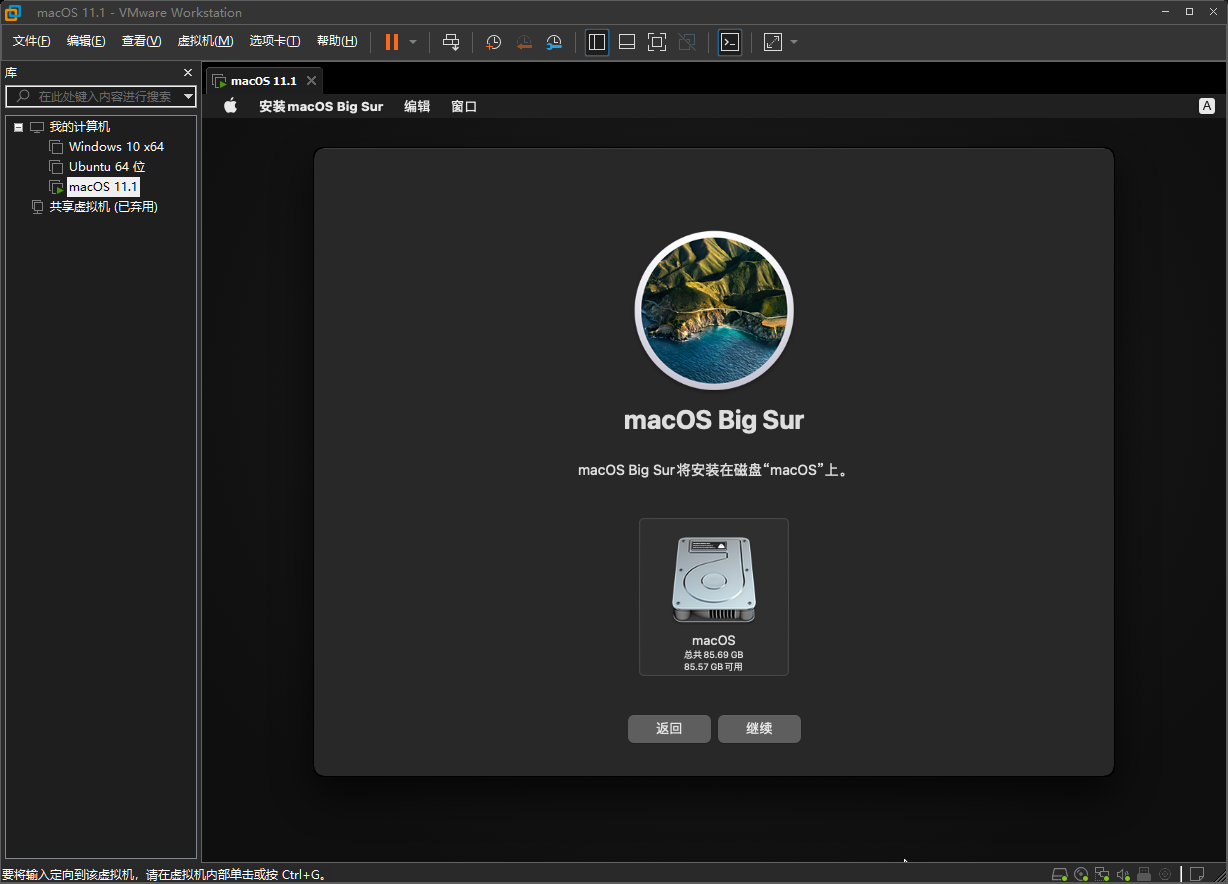The width and height of the screenshot is (1228, 884).
Task: Open the guest 编辑 menu
Action: click(x=417, y=106)
